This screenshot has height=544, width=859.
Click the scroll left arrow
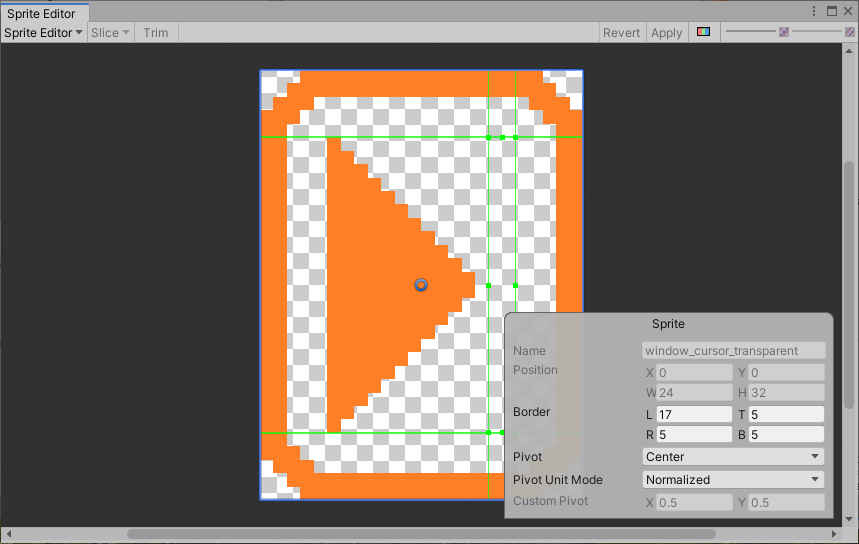9,534
